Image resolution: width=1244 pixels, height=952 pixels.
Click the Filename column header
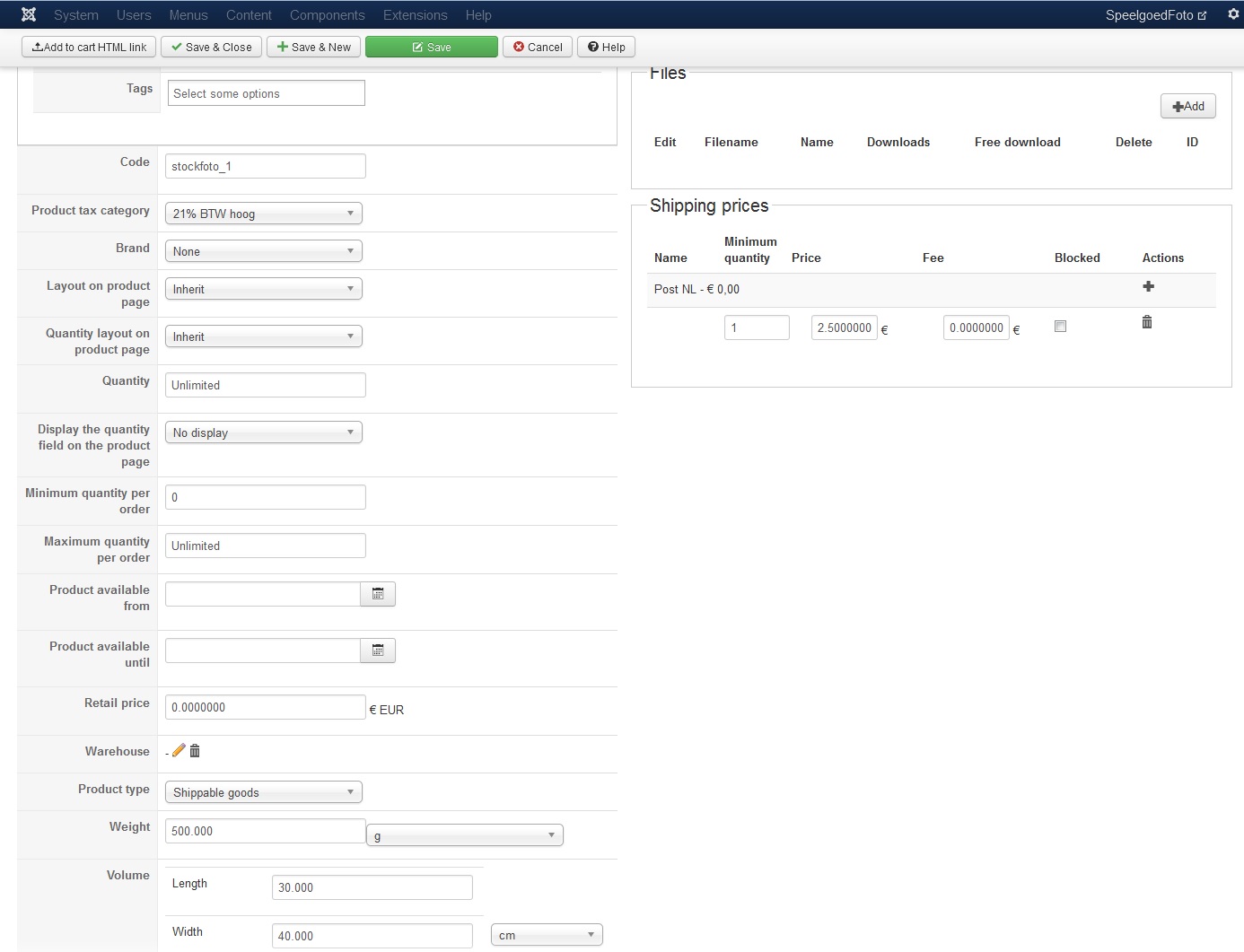point(732,142)
